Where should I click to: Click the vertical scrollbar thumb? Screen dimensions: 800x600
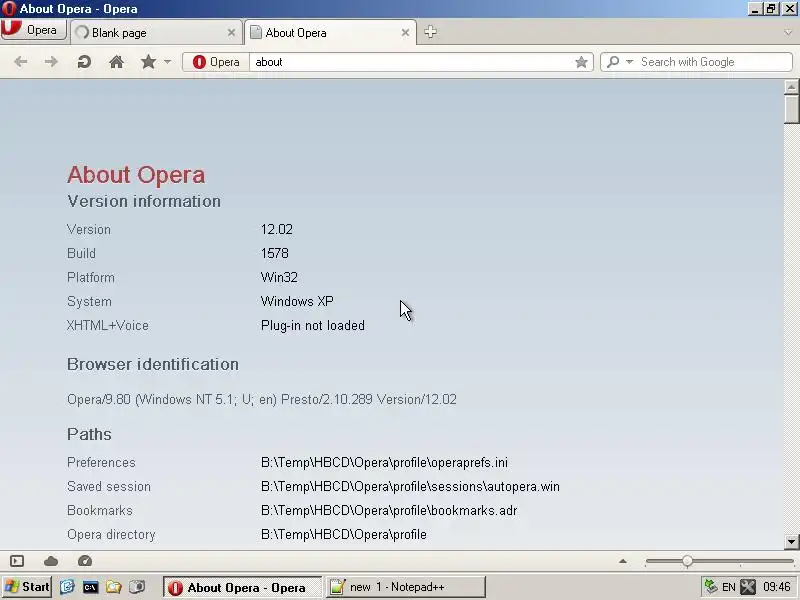point(791,109)
